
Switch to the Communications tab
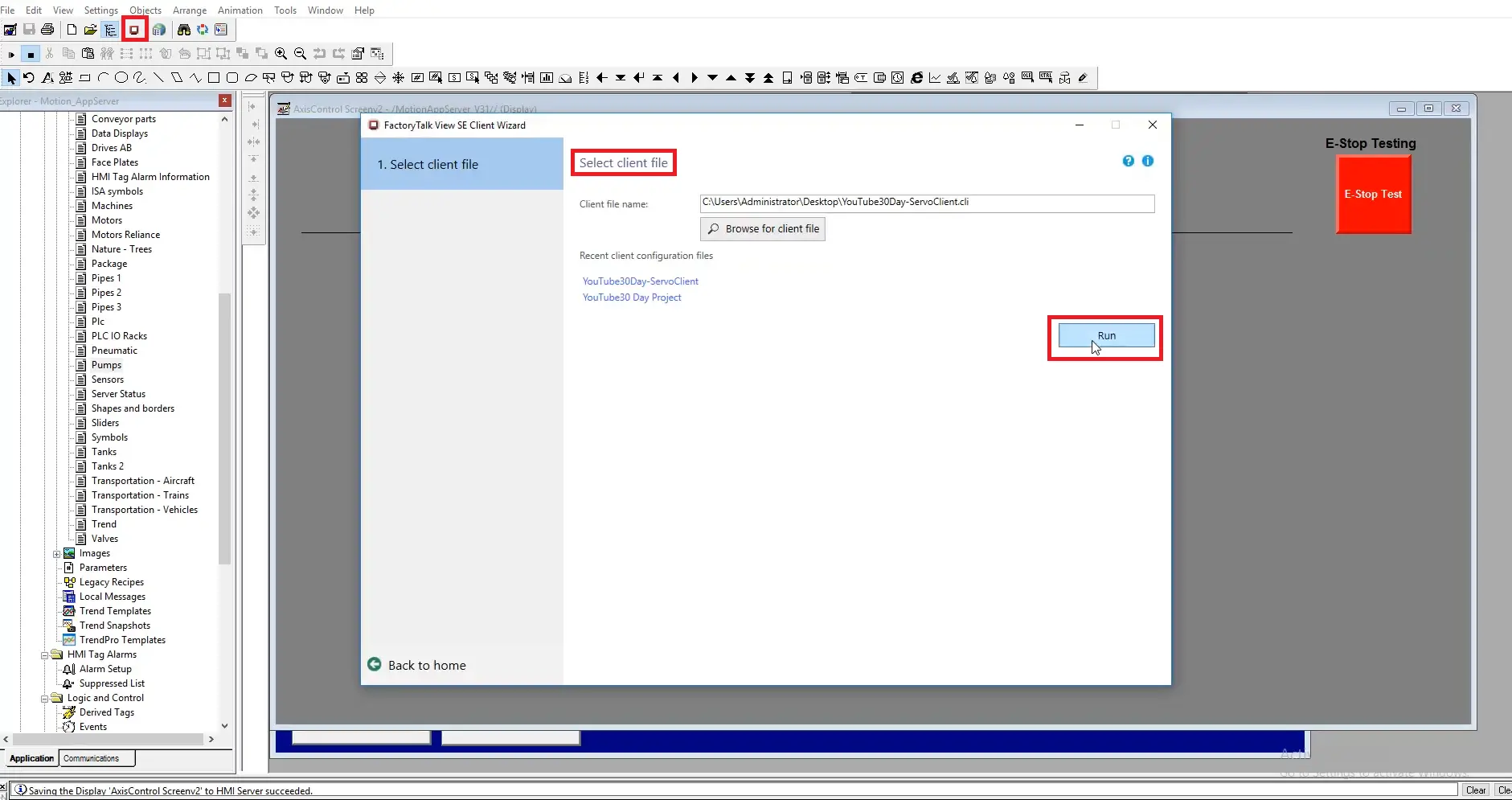point(91,758)
